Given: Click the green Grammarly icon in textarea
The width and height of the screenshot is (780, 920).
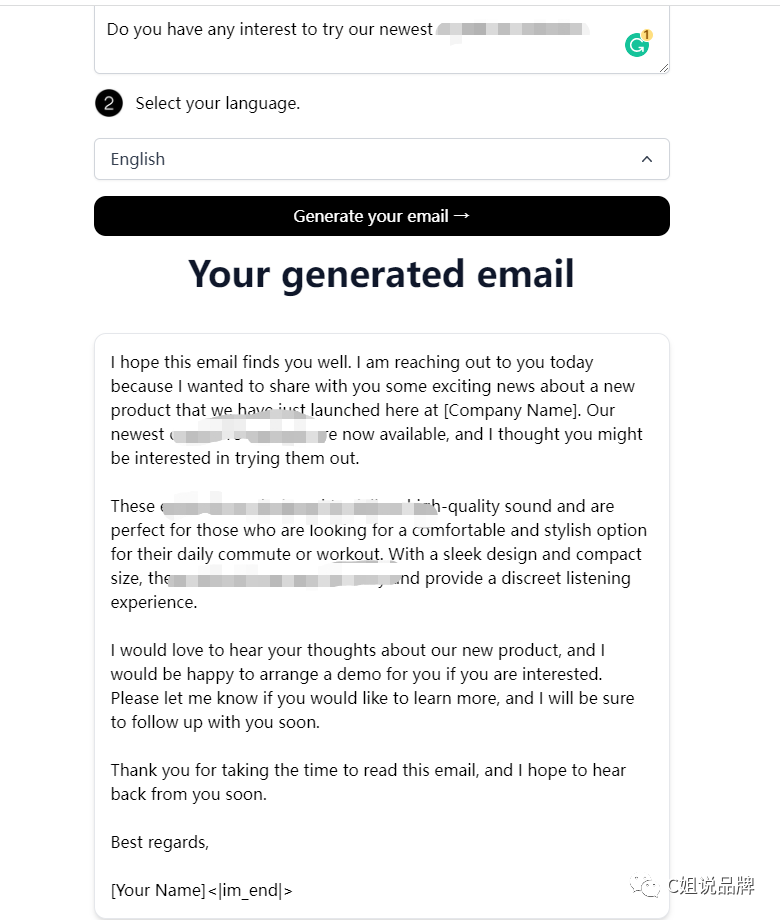Looking at the screenshot, I should tap(636, 45).
